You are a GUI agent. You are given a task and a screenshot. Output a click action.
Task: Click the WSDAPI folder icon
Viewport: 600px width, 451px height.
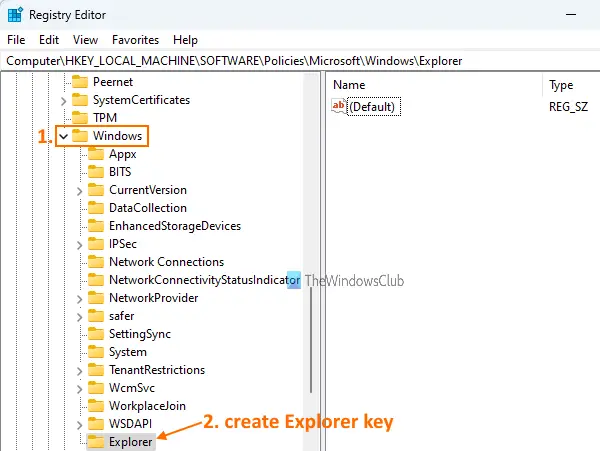tap(96, 423)
